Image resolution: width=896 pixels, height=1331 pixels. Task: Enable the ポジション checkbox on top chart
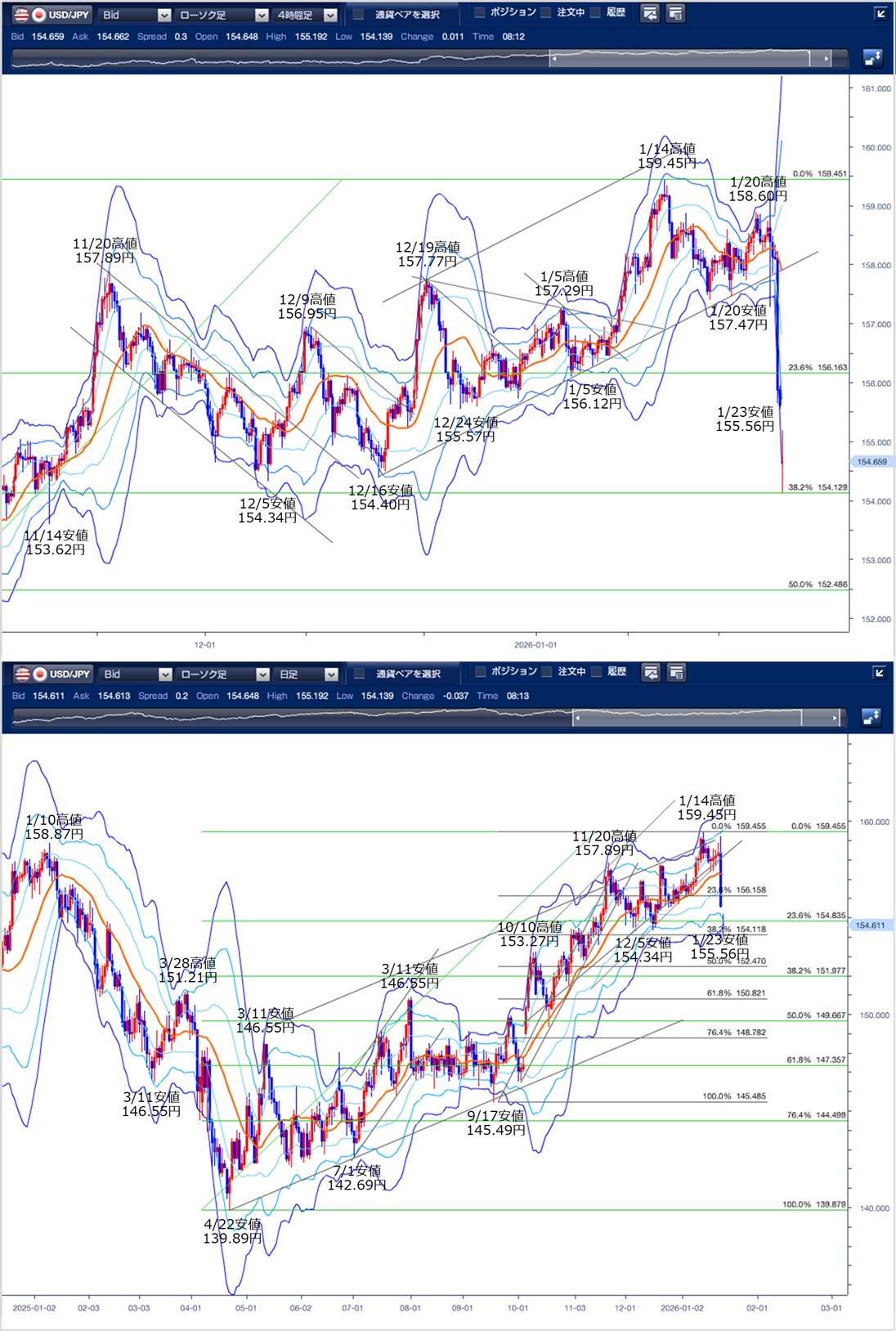coord(480,13)
